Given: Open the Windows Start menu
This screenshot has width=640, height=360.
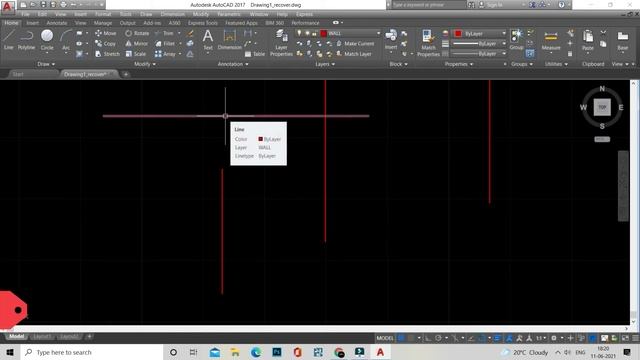Looking at the screenshot, I should pyautogui.click(x=10, y=352).
